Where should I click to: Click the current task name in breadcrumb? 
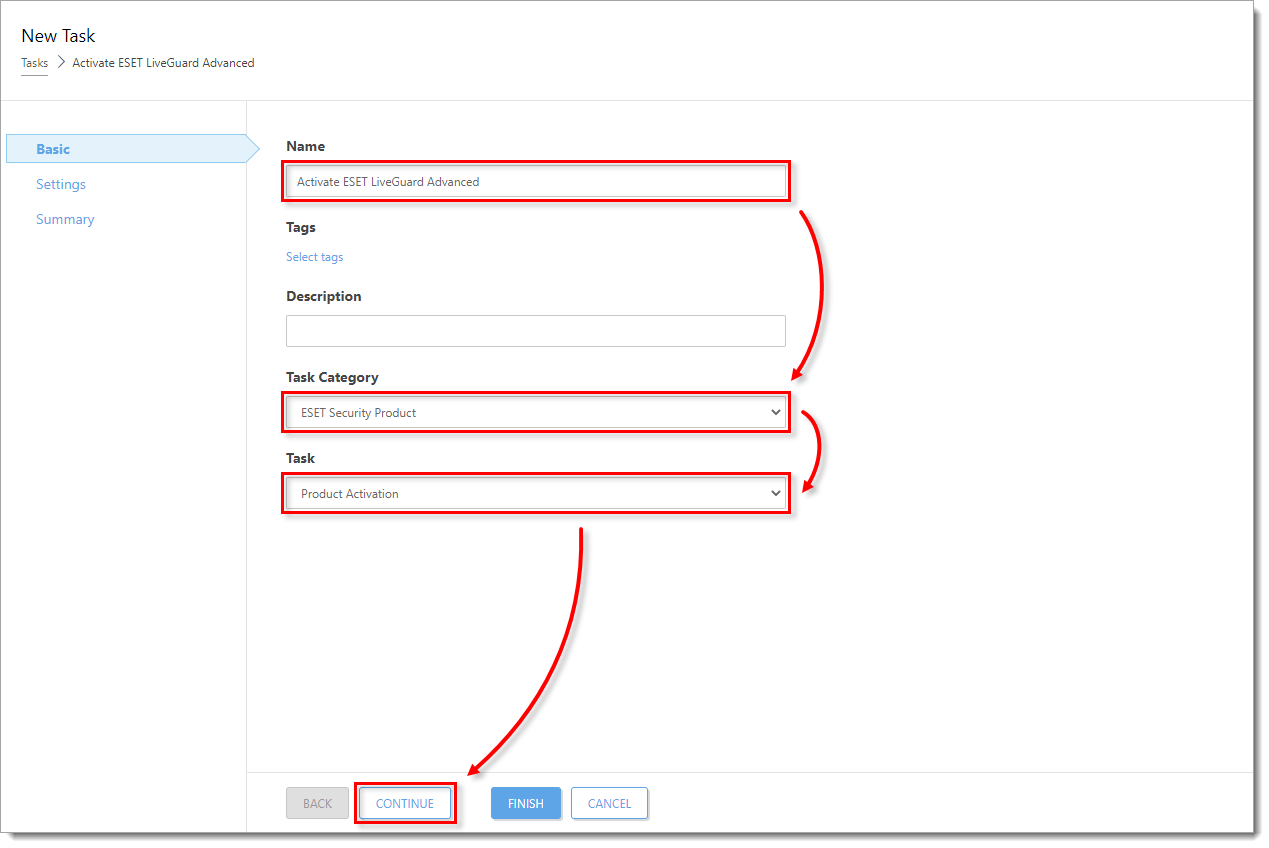(163, 63)
